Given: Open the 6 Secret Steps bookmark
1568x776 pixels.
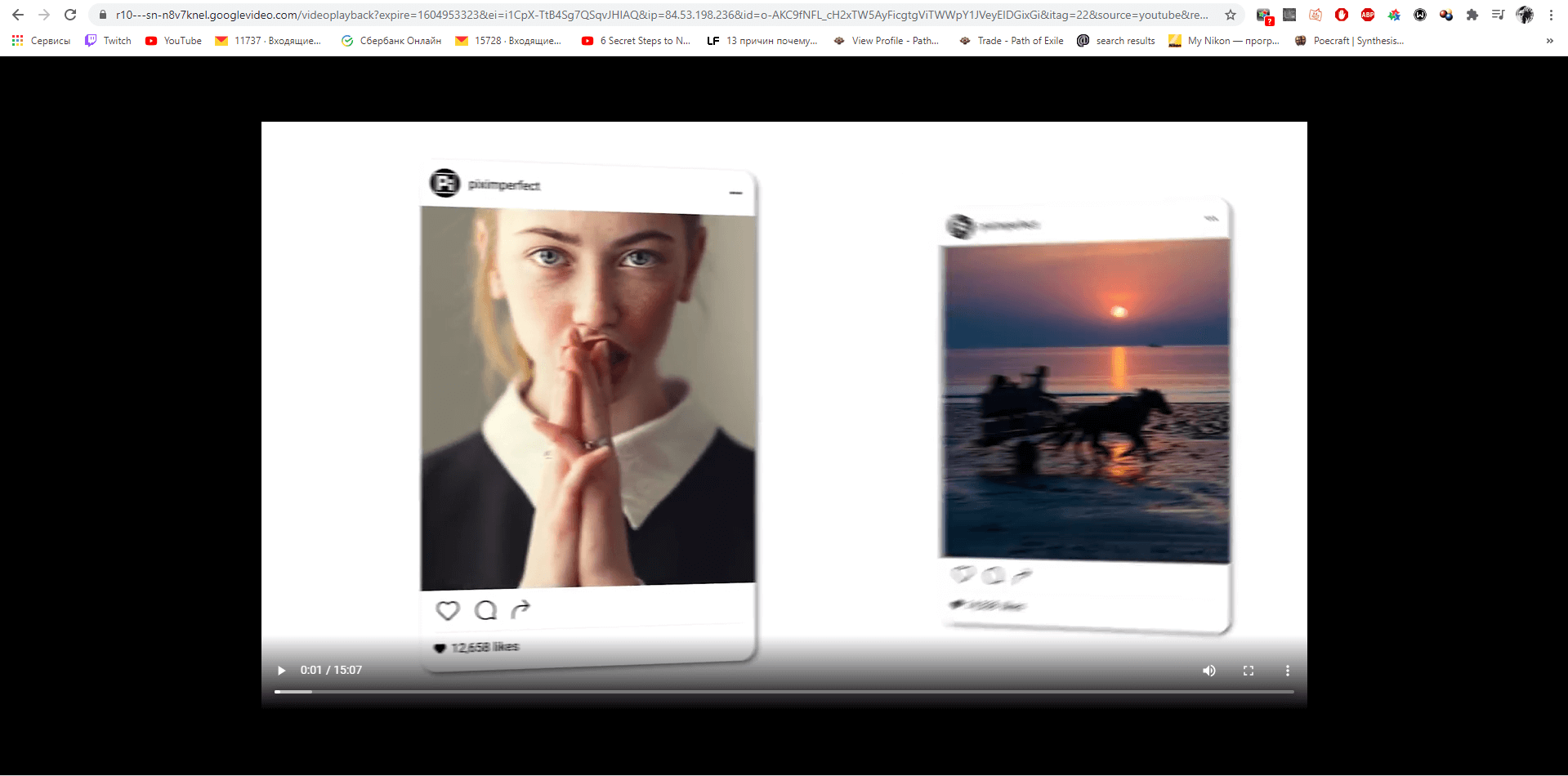Looking at the screenshot, I should point(636,41).
